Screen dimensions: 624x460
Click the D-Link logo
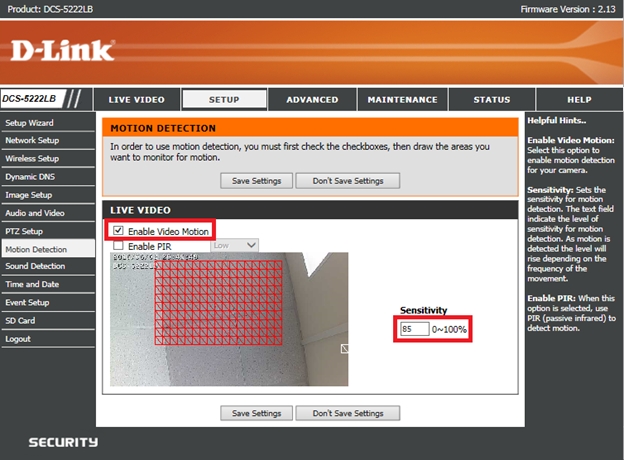coord(63,50)
